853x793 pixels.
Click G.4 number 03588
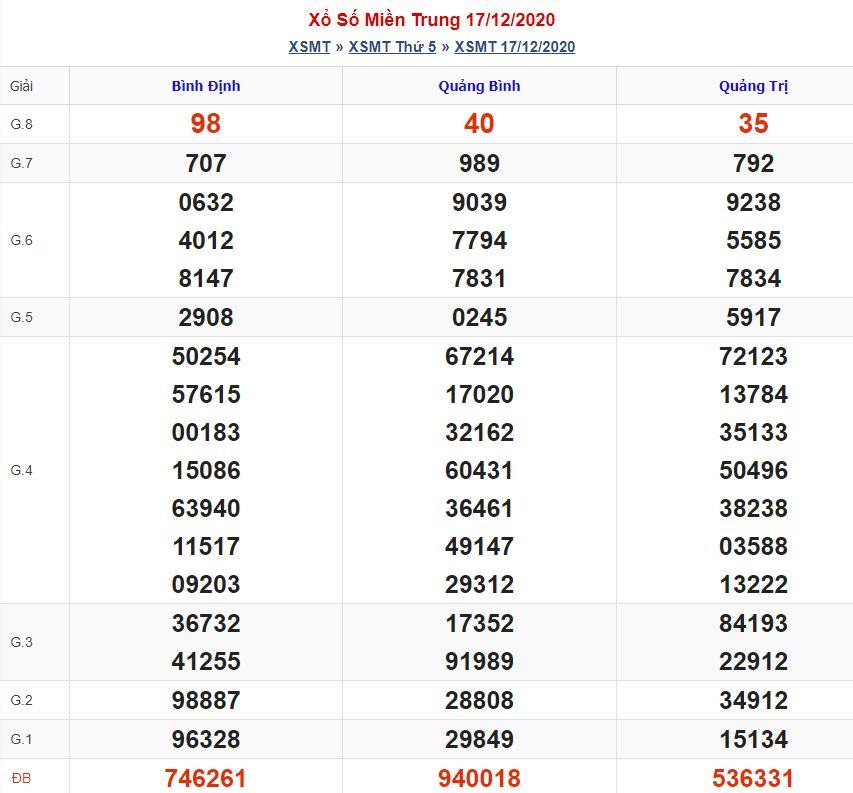click(x=753, y=547)
